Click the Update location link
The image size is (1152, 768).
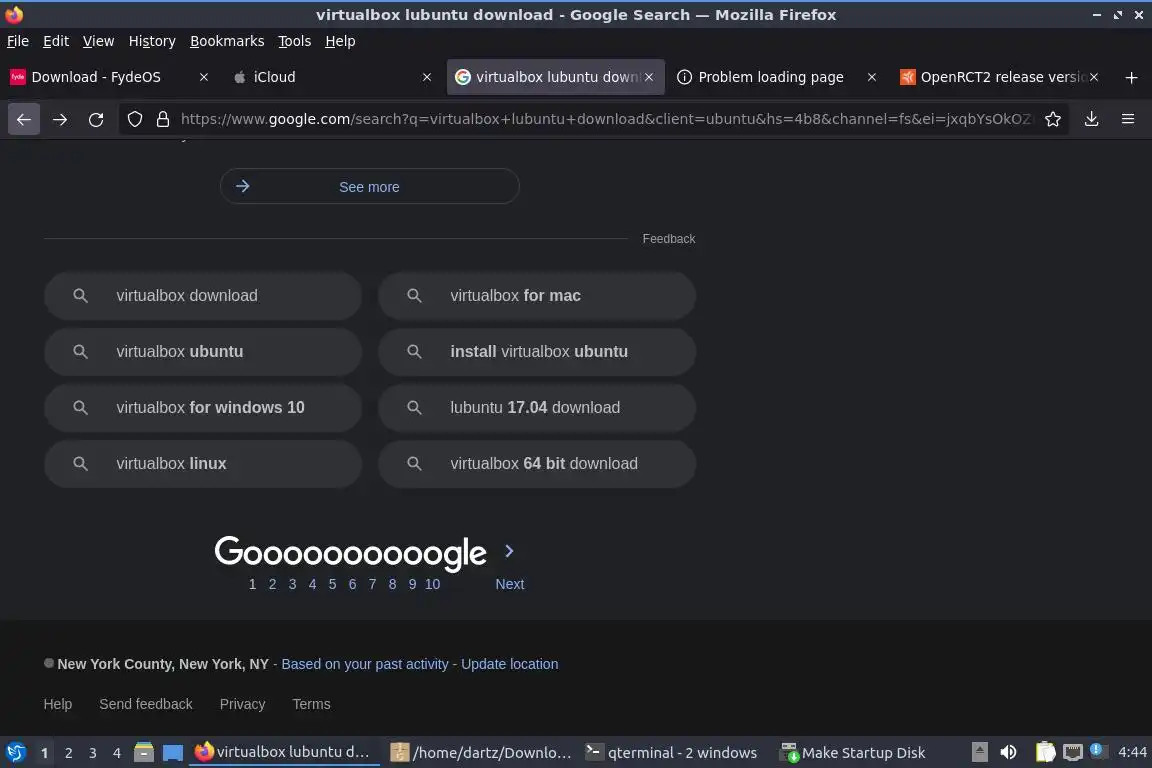[510, 664]
